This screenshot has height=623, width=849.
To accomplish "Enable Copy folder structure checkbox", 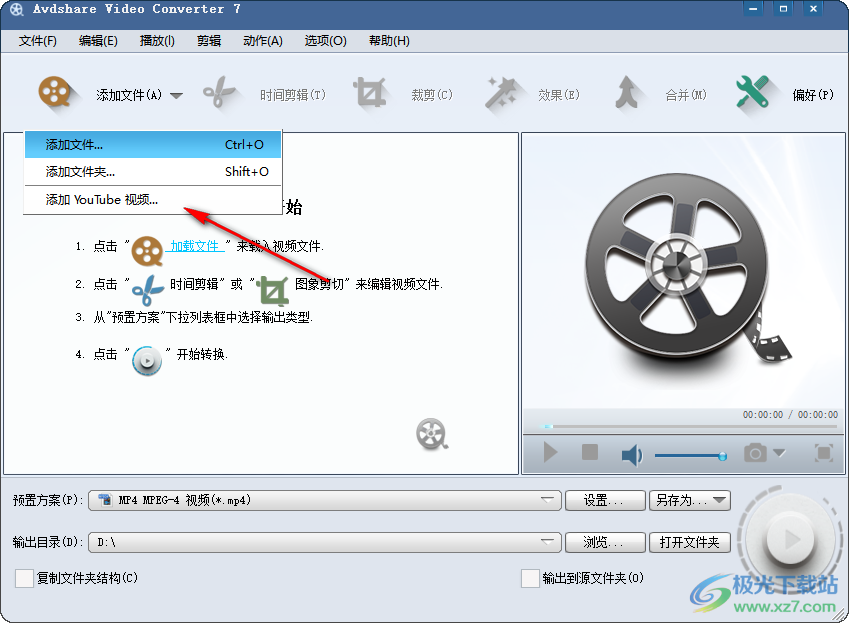I will click(x=24, y=578).
